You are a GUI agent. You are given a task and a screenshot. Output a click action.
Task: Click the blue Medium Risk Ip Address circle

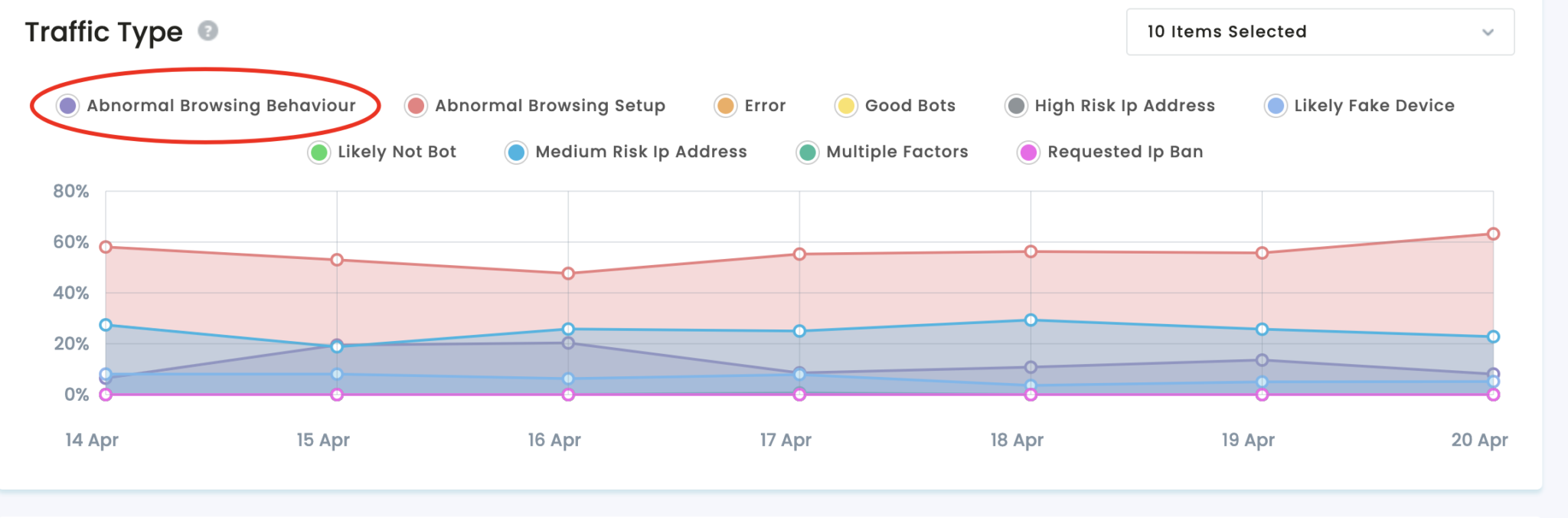coord(516,152)
